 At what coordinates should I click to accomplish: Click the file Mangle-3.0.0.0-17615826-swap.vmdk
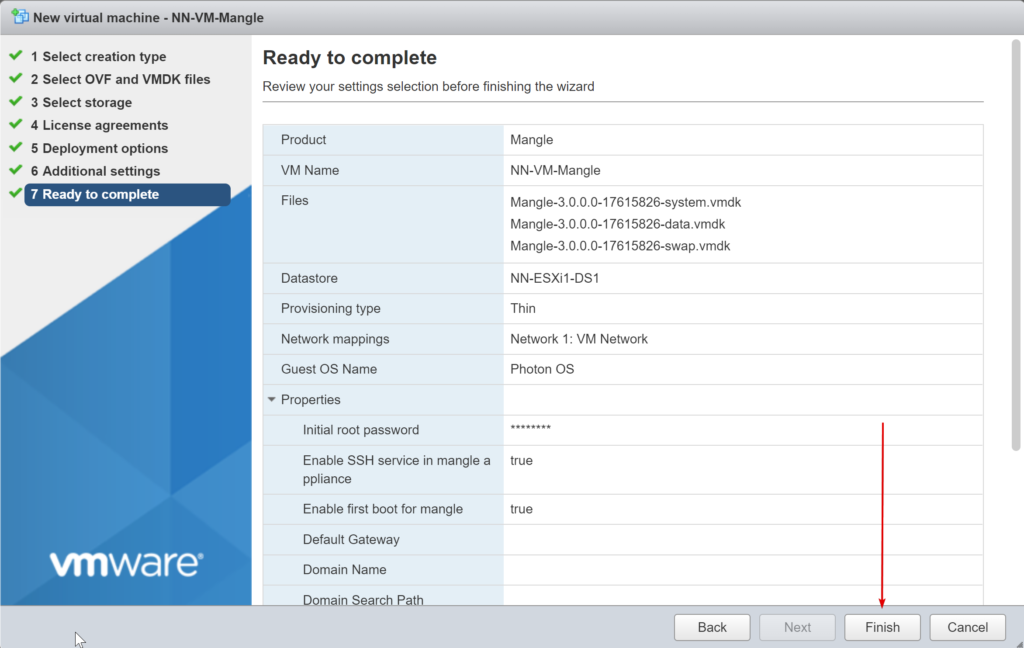point(620,246)
